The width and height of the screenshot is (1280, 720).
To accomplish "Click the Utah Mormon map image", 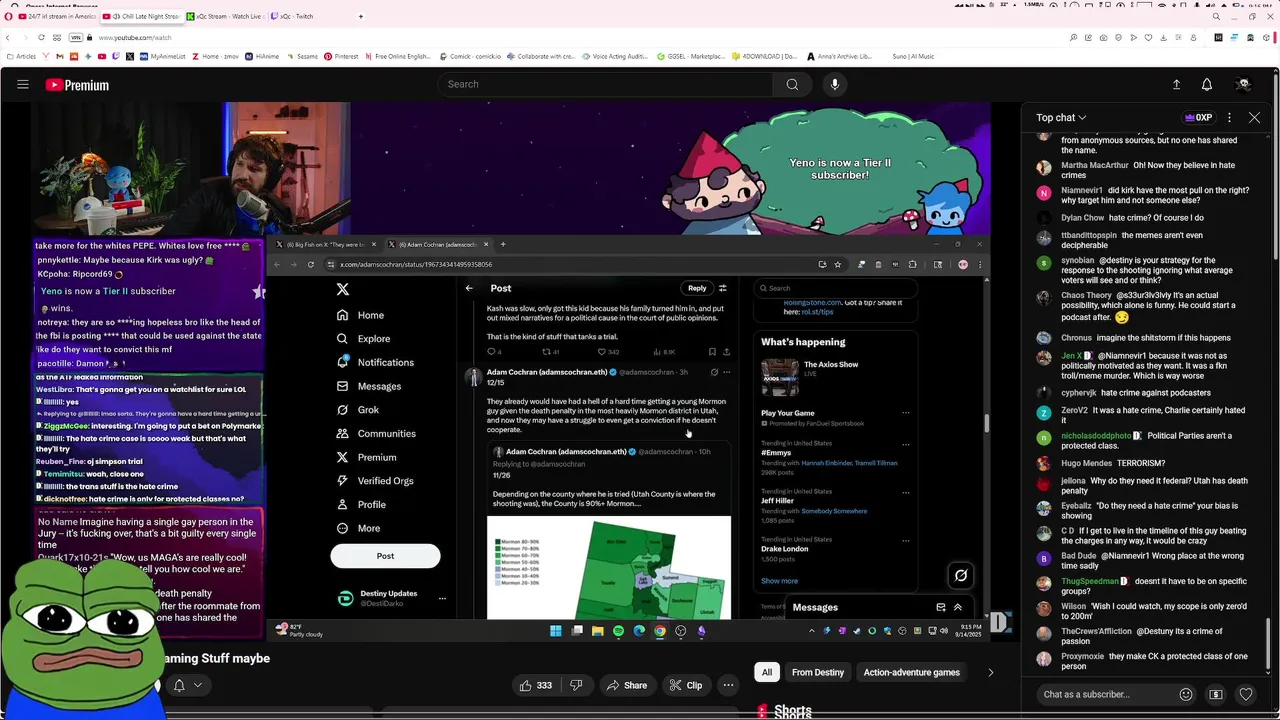I will (x=609, y=567).
